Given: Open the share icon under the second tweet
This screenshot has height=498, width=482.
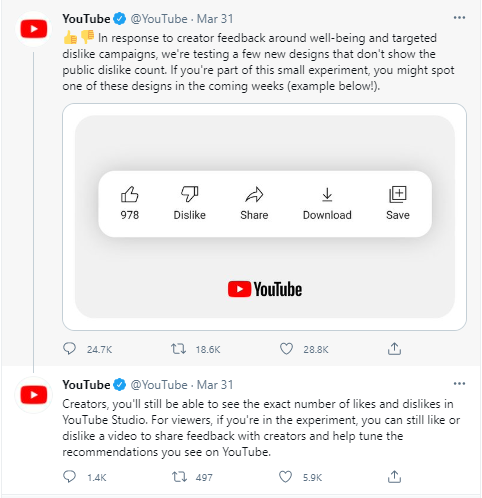Looking at the screenshot, I should pyautogui.click(x=394, y=477).
